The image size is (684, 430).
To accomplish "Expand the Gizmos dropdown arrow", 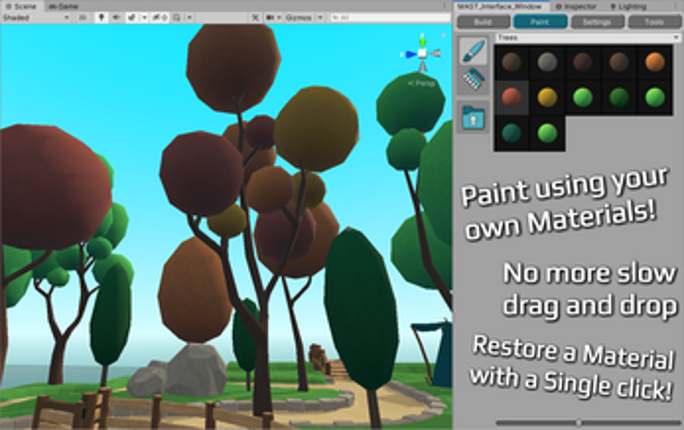I will 320,17.
